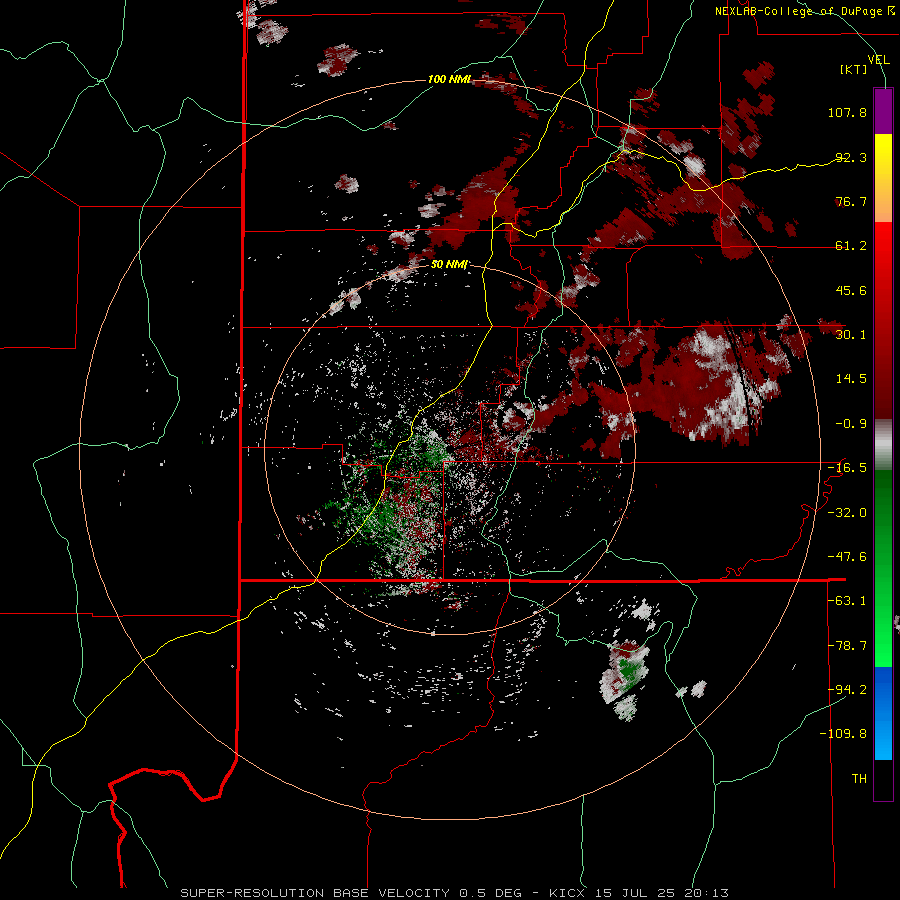Pick the gray near-zero segment of the color bar
The image size is (900, 900).
point(883,445)
